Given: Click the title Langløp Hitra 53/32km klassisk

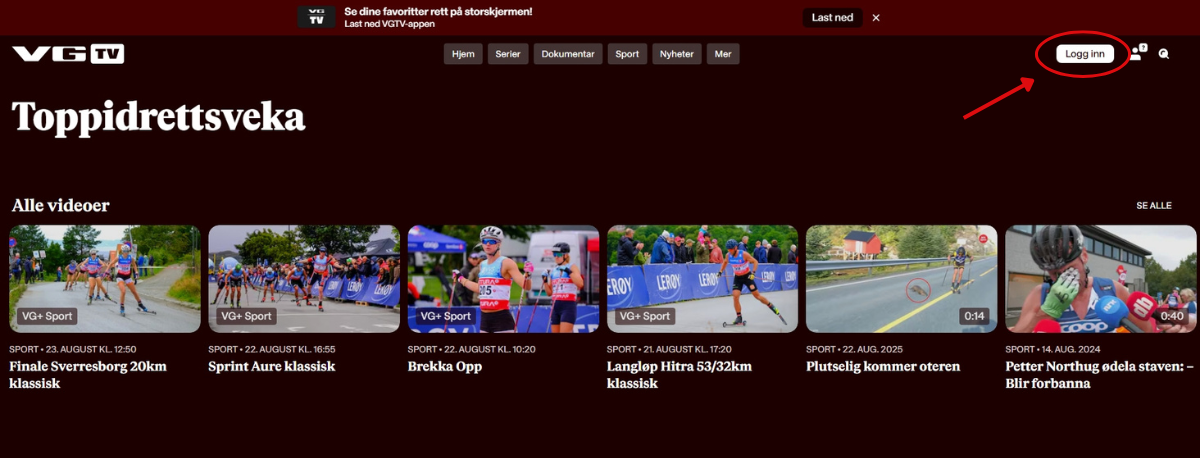Looking at the screenshot, I should click(679, 374).
